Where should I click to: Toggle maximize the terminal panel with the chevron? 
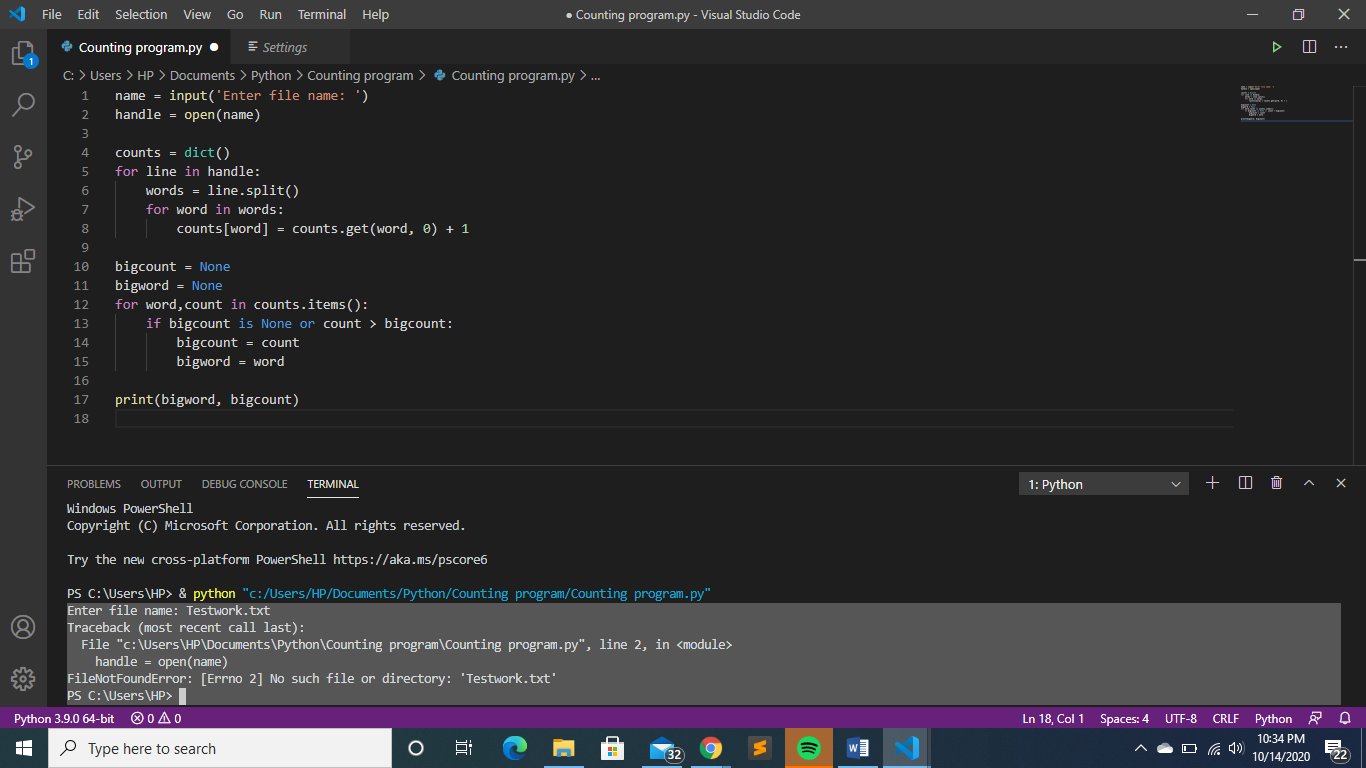coord(1309,482)
